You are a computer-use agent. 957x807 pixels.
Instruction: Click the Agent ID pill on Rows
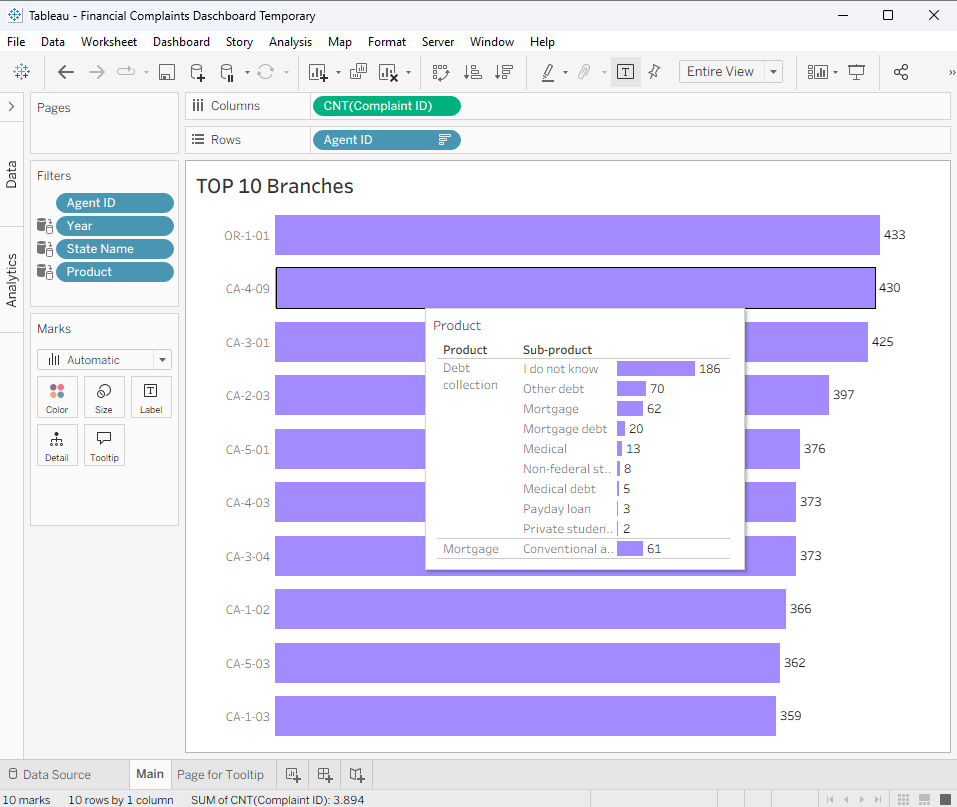point(386,140)
